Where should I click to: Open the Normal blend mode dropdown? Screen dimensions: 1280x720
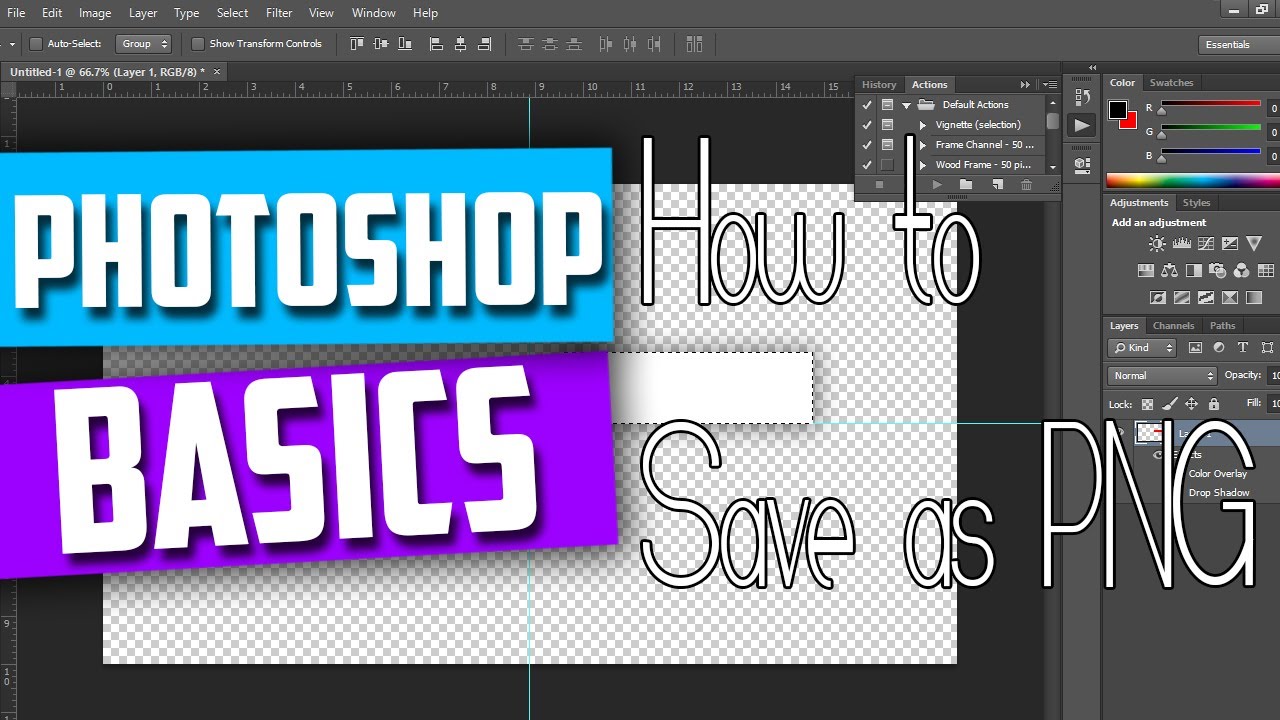(1162, 376)
